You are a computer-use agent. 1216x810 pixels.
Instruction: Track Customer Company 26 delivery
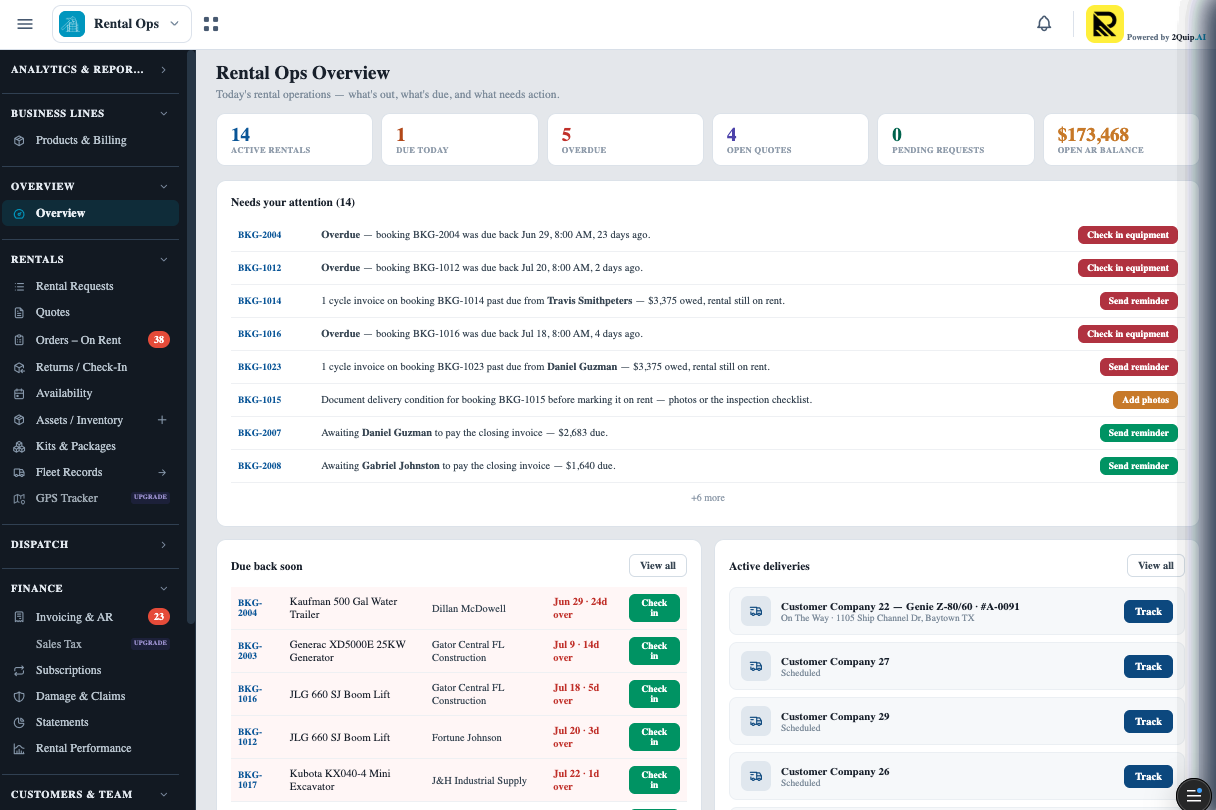click(1148, 777)
